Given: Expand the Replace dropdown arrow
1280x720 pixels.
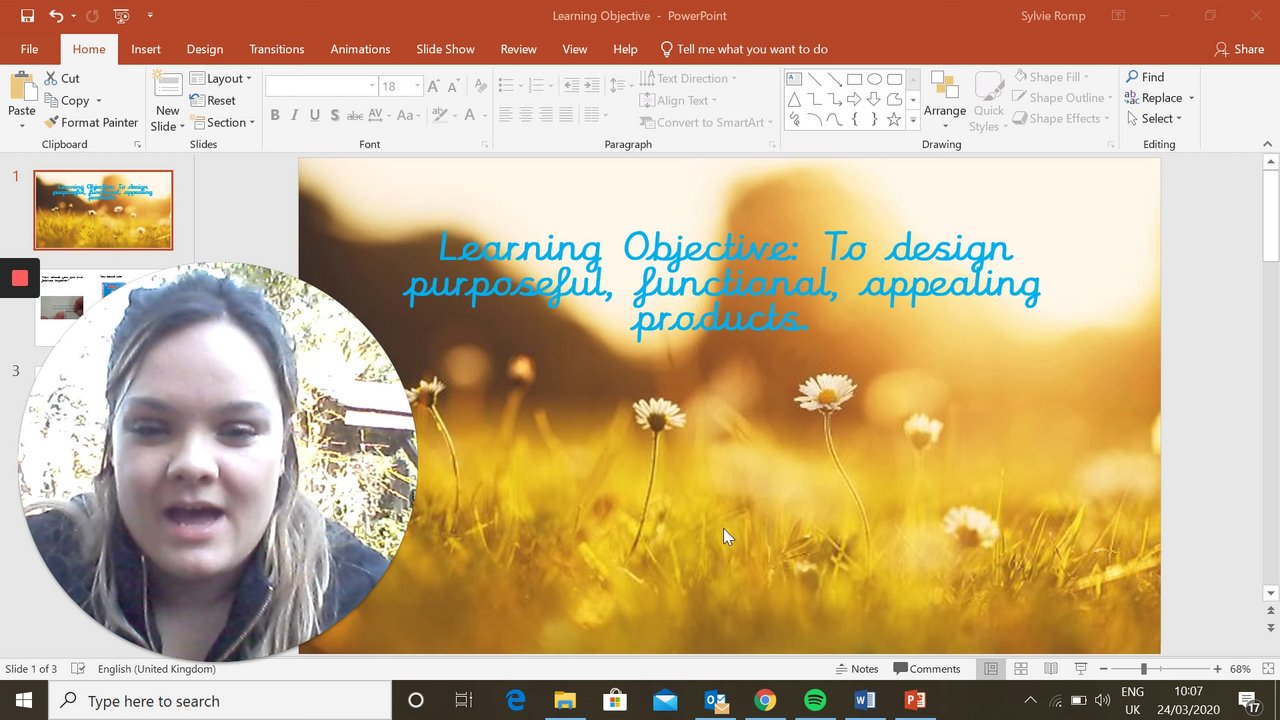Looking at the screenshot, I should pos(1191,98).
